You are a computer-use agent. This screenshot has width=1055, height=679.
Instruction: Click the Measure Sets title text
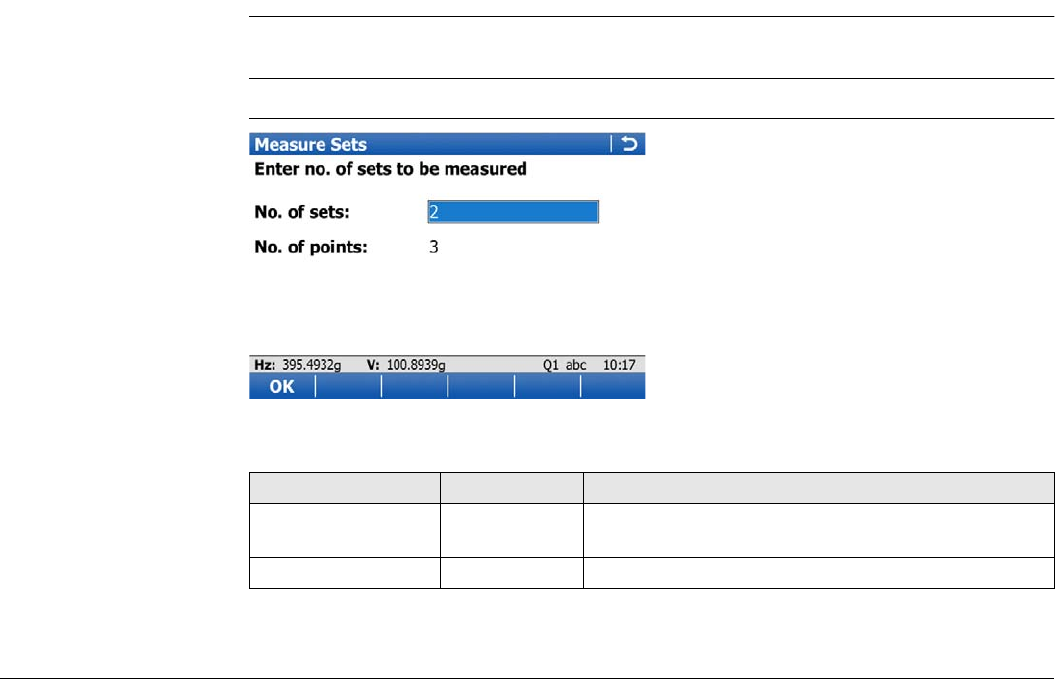(x=310, y=144)
